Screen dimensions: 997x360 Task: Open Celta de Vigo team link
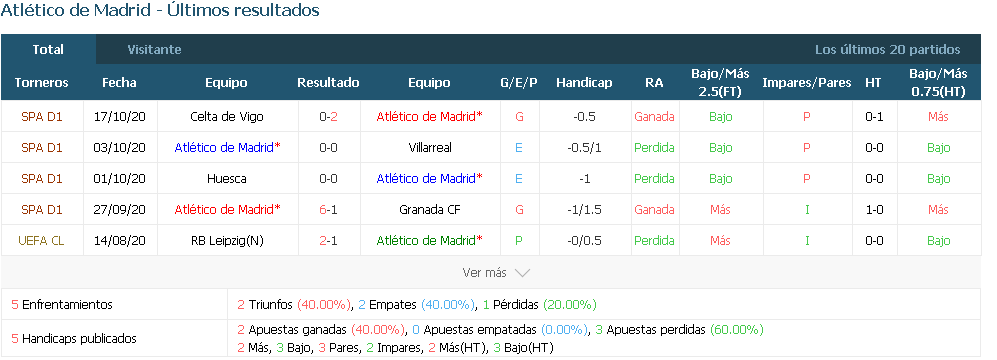pos(227,116)
